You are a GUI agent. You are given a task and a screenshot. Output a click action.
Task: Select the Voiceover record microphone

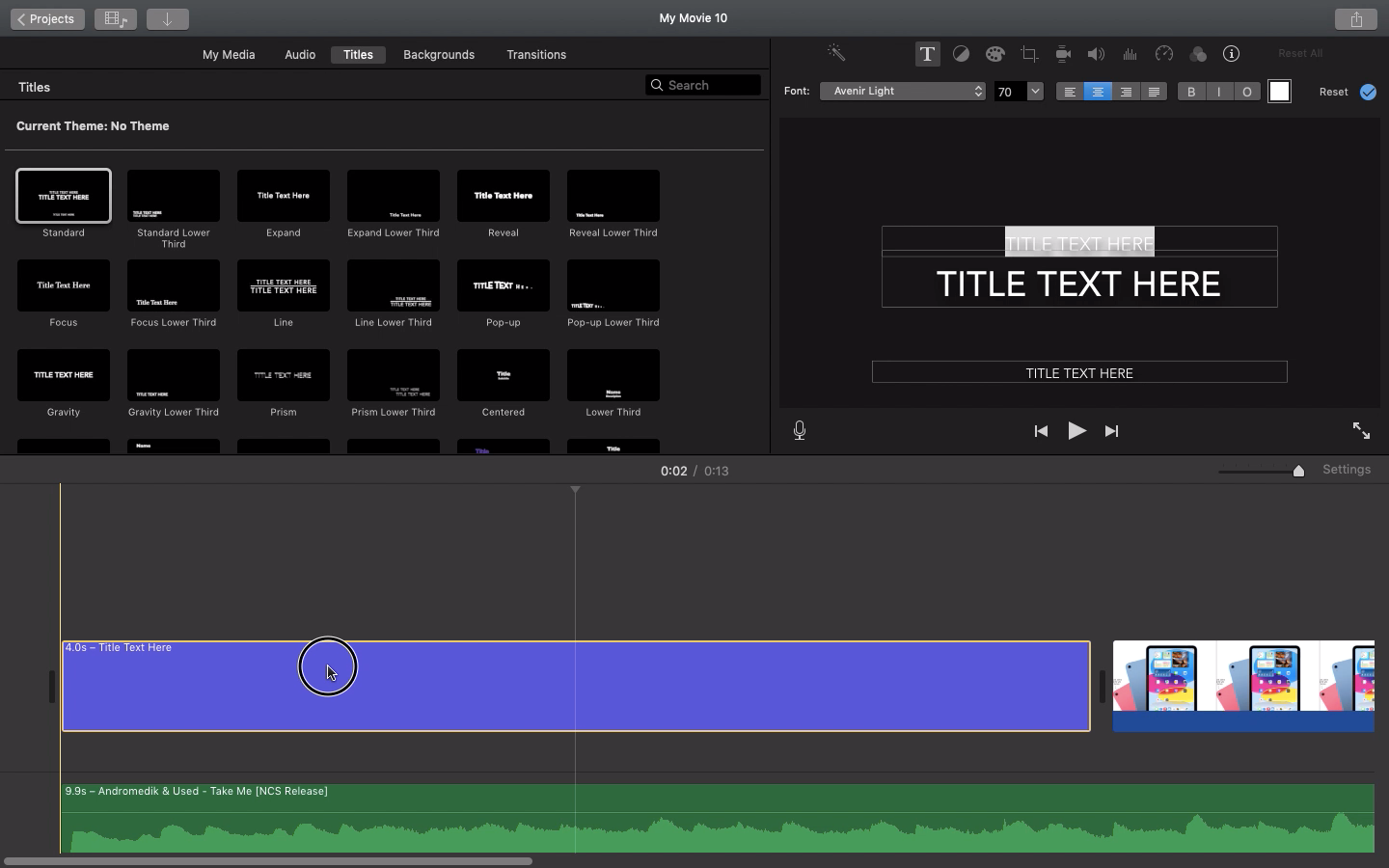pyautogui.click(x=799, y=431)
